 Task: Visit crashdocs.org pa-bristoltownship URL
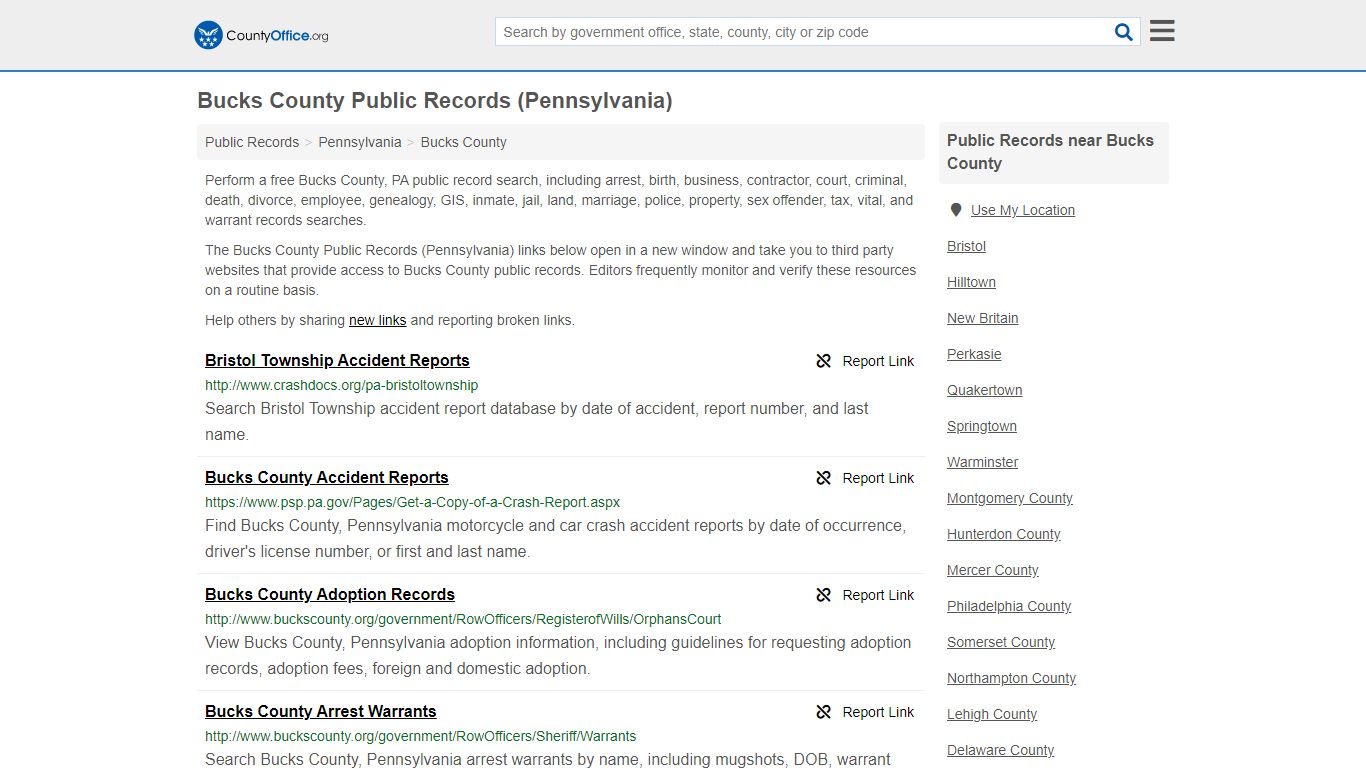click(x=341, y=385)
